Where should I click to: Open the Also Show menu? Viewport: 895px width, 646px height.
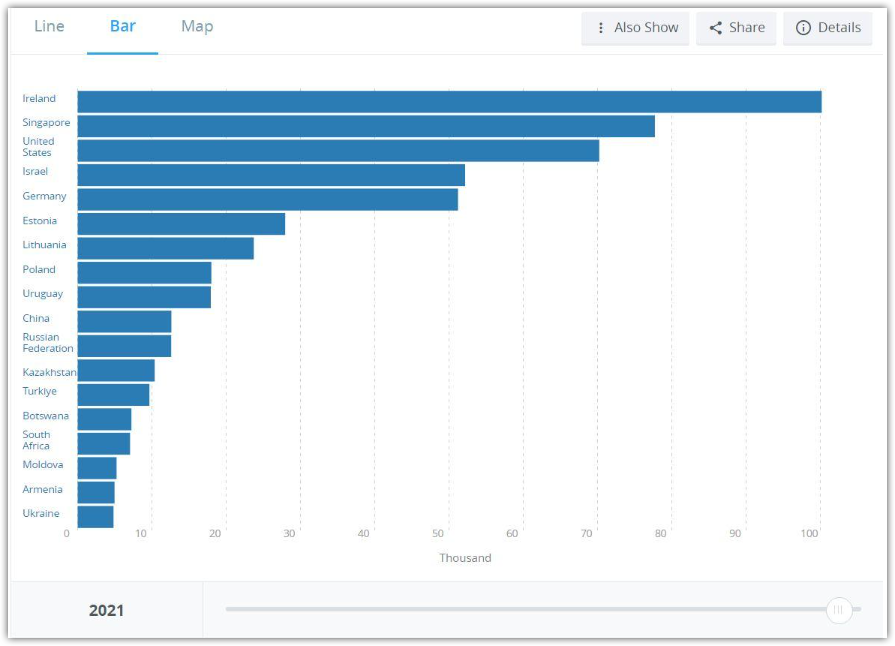tap(635, 28)
